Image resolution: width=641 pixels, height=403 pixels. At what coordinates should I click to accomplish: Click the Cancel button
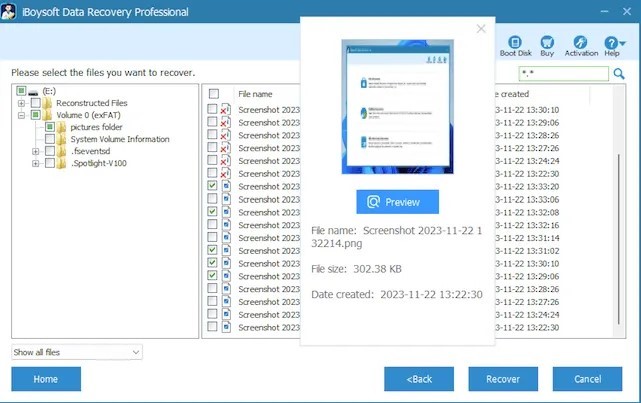click(x=587, y=379)
